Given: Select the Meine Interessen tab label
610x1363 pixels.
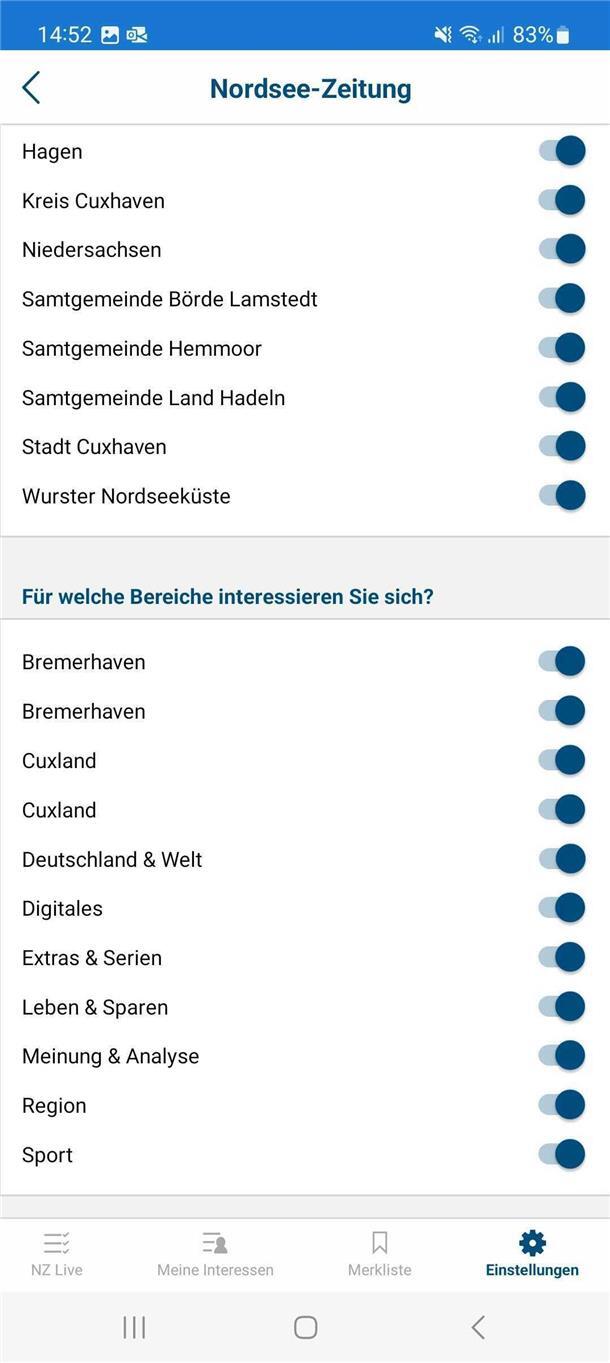Looking at the screenshot, I should (215, 1270).
